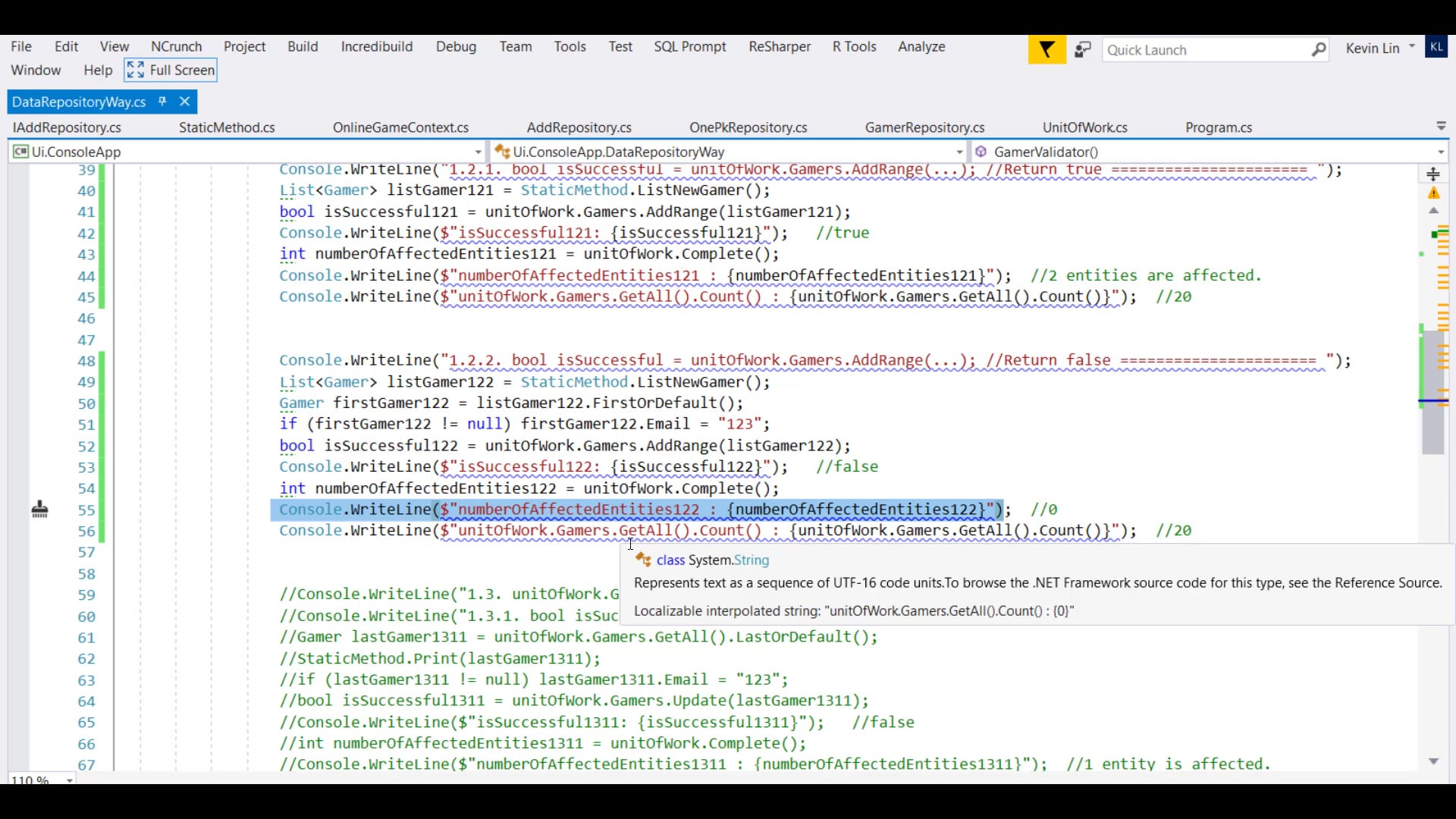Switch to the UnitOfWork.cs tab
The image size is (1456, 819).
[1084, 127]
